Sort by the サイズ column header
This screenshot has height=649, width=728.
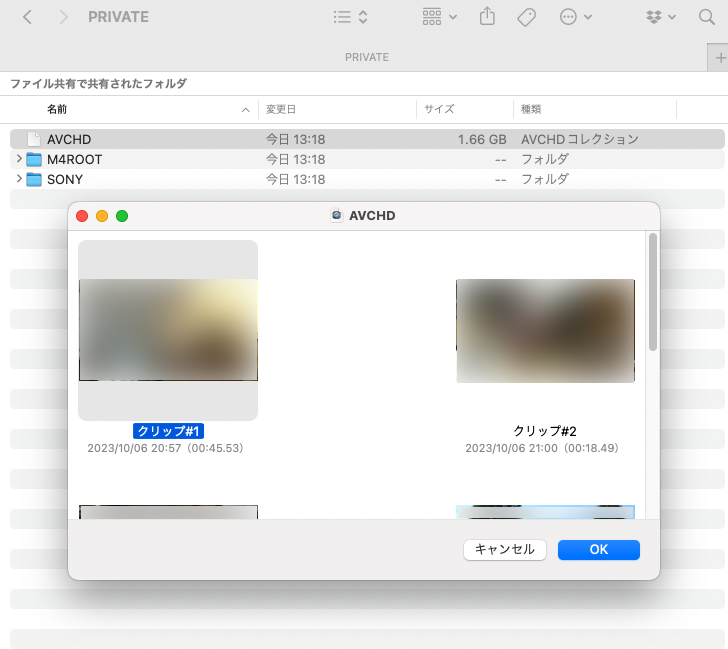(439, 110)
